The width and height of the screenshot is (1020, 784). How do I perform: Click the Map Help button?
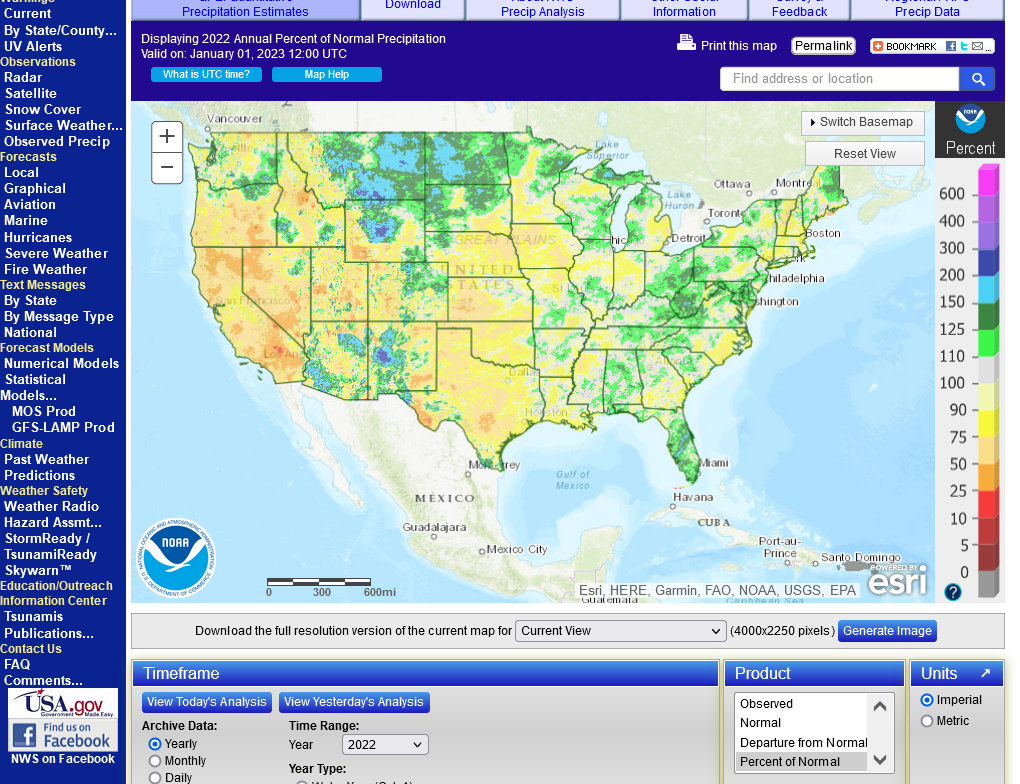pyautogui.click(x=327, y=75)
